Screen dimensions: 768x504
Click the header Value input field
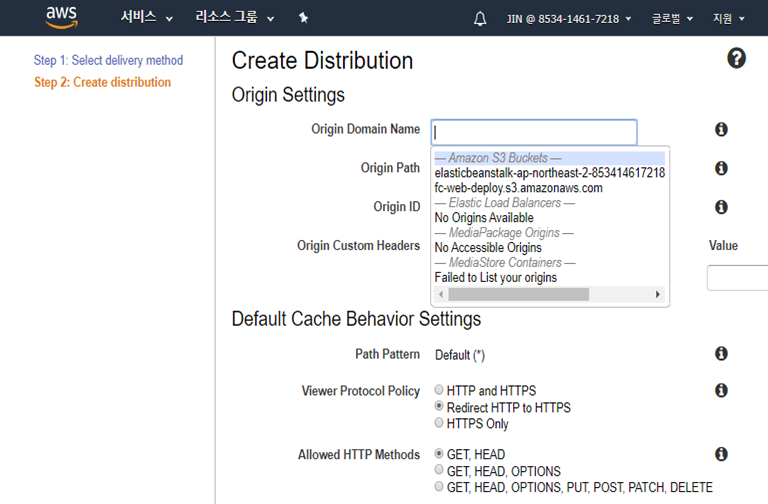click(x=738, y=278)
